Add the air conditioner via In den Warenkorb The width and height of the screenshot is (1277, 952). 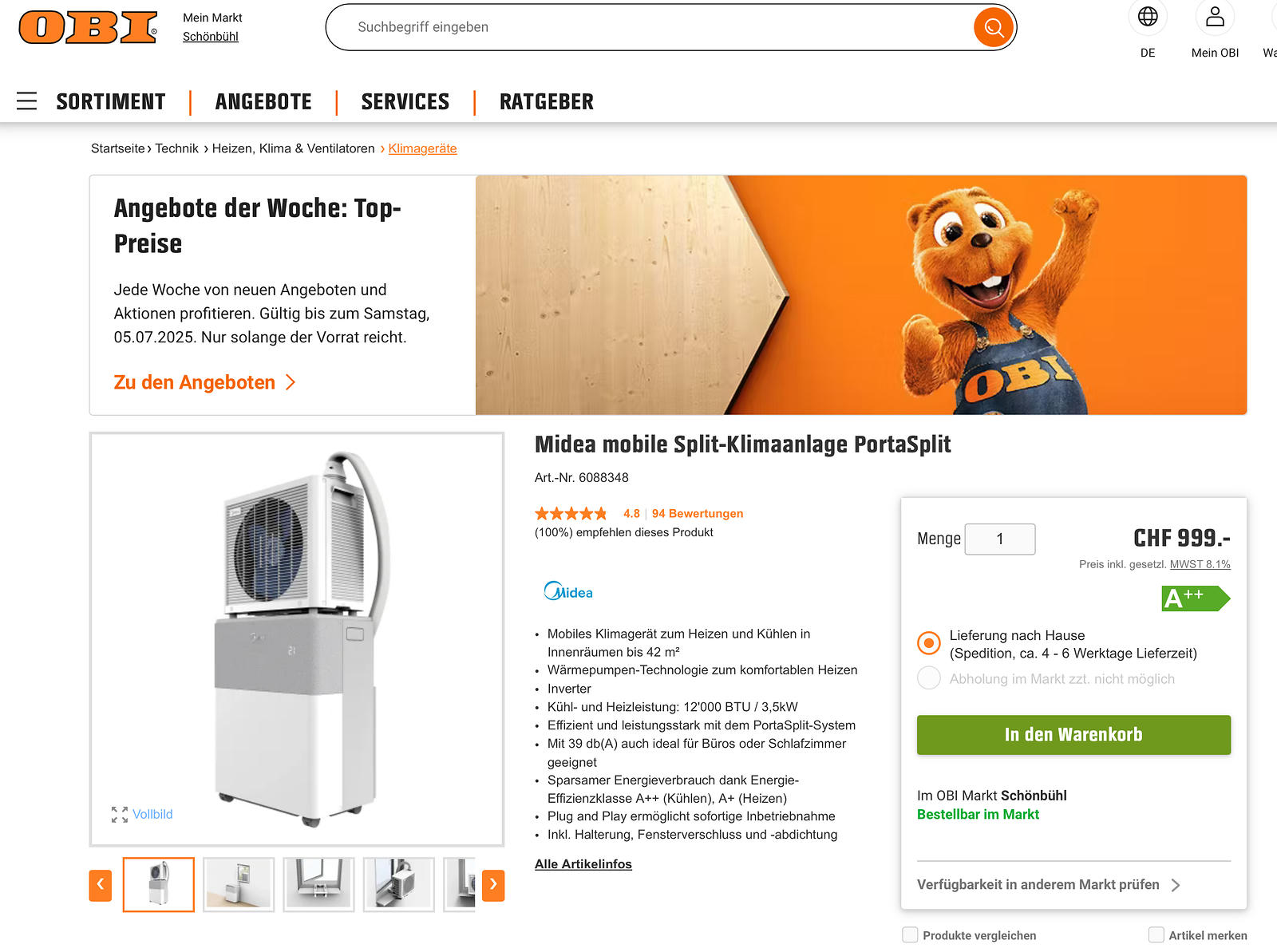[x=1073, y=735]
